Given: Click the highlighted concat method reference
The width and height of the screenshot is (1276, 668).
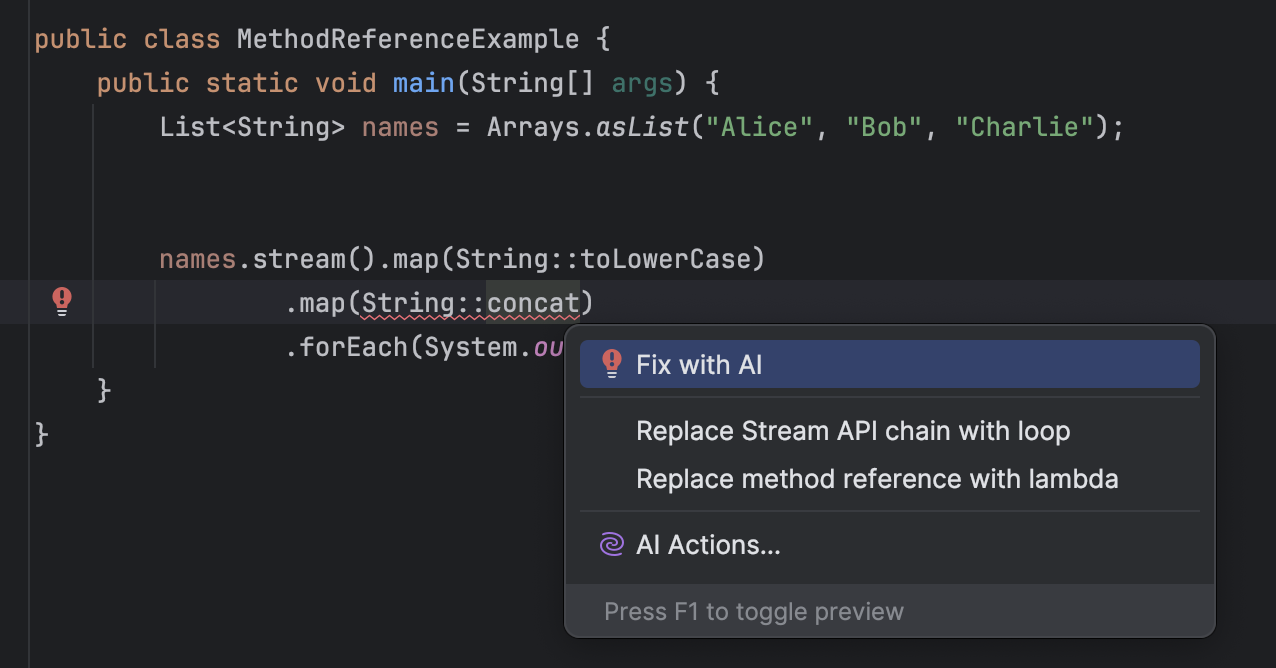Looking at the screenshot, I should (533, 303).
